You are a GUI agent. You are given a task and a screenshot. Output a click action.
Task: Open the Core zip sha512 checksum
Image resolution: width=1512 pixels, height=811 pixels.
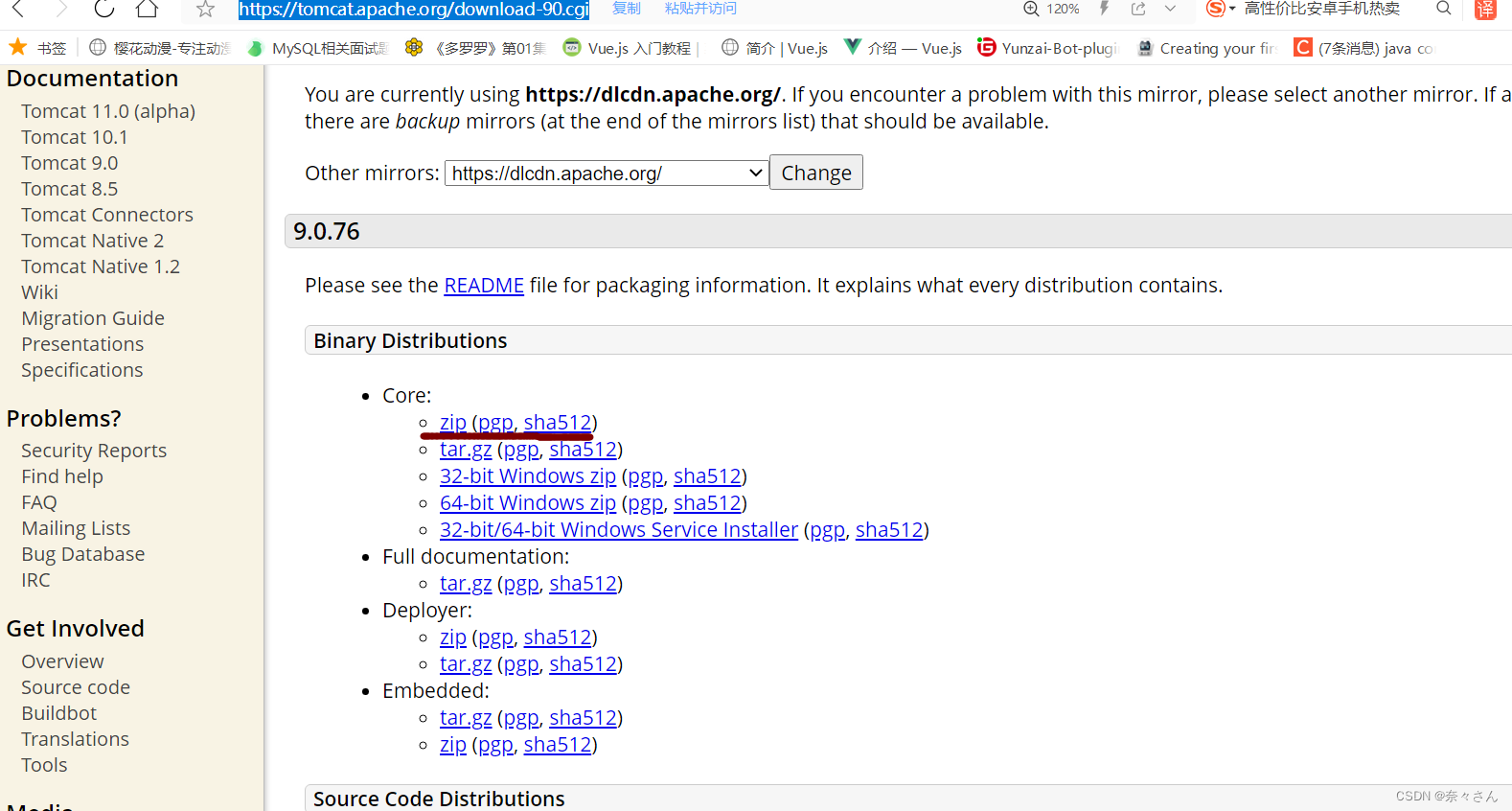point(558,423)
